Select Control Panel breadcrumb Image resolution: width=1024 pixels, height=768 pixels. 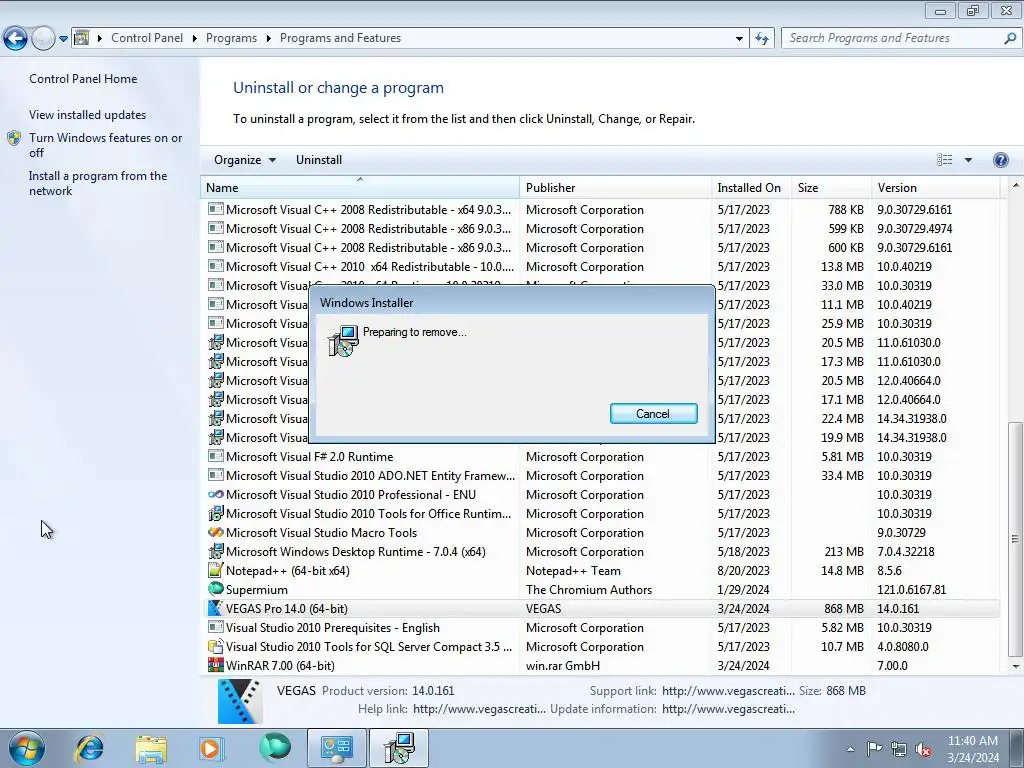tap(147, 38)
